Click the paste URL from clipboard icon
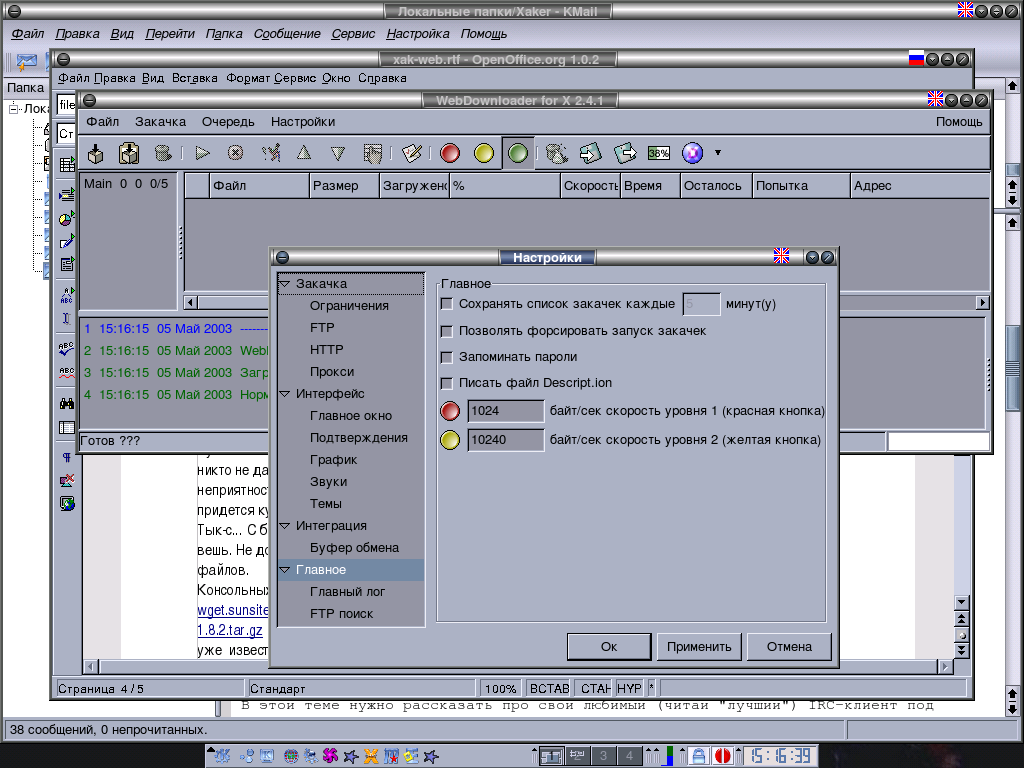This screenshot has height=768, width=1024. click(x=129, y=153)
